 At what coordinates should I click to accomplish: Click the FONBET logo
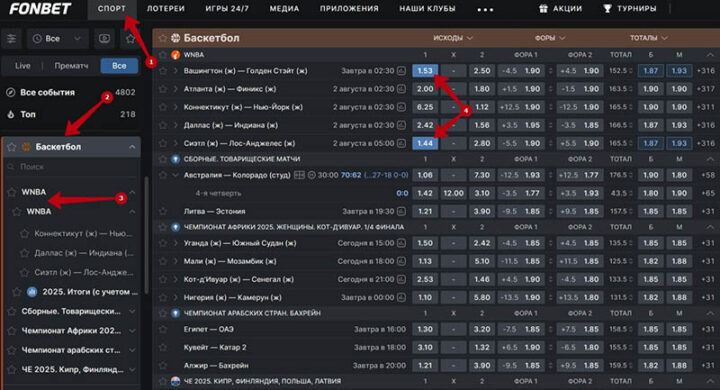tap(40, 8)
